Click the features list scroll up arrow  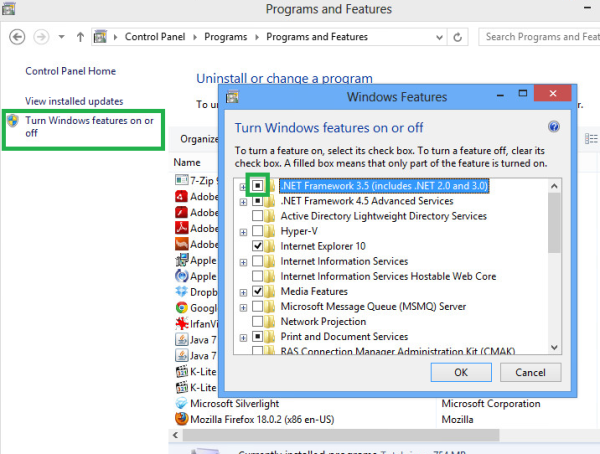tap(554, 186)
